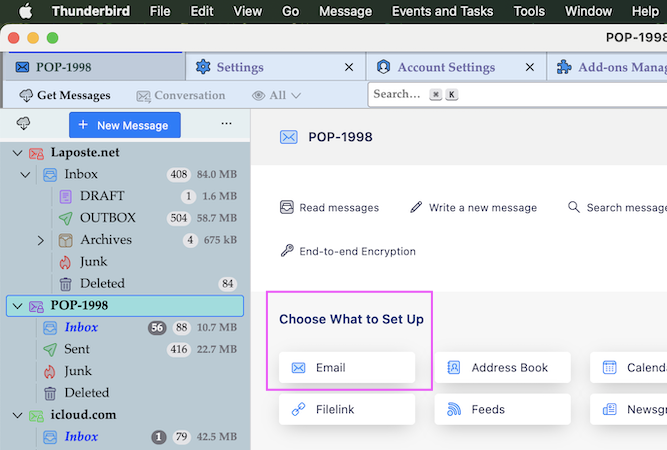Open the Window menu
667x450 pixels.
click(x=588, y=11)
